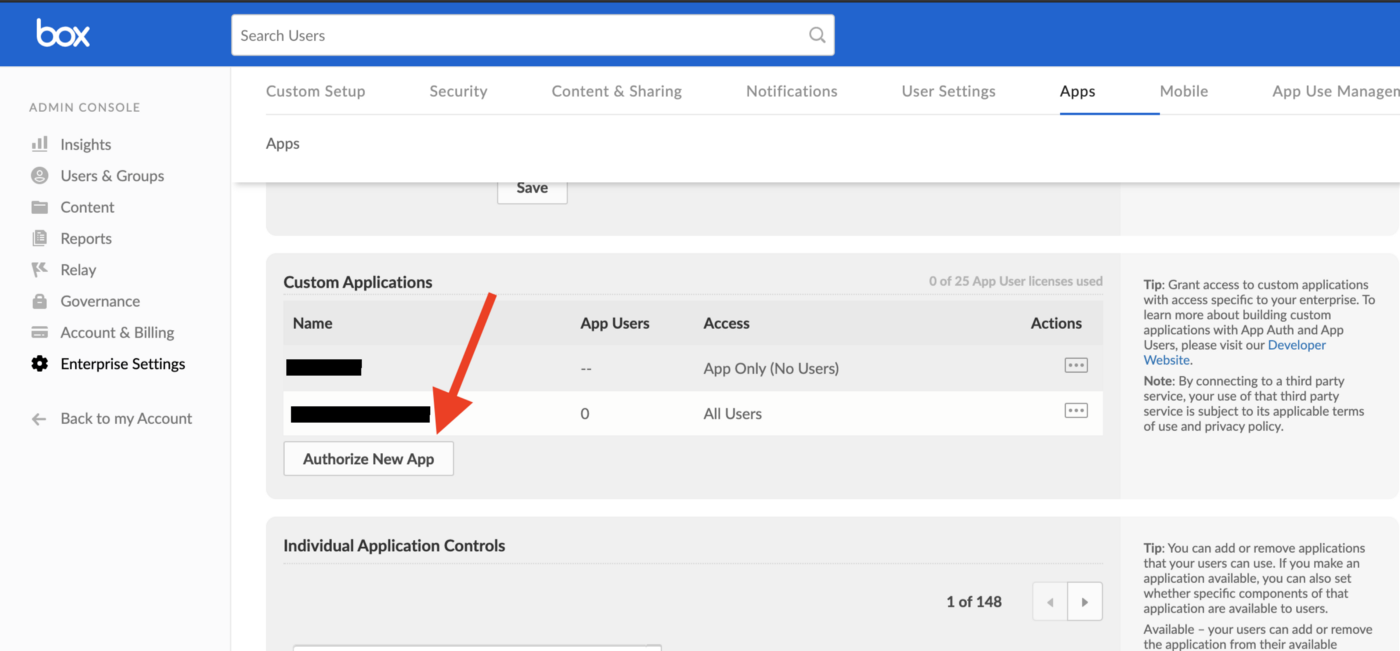Switch to the Mobile tab
This screenshot has height=651, width=1400.
point(1184,91)
